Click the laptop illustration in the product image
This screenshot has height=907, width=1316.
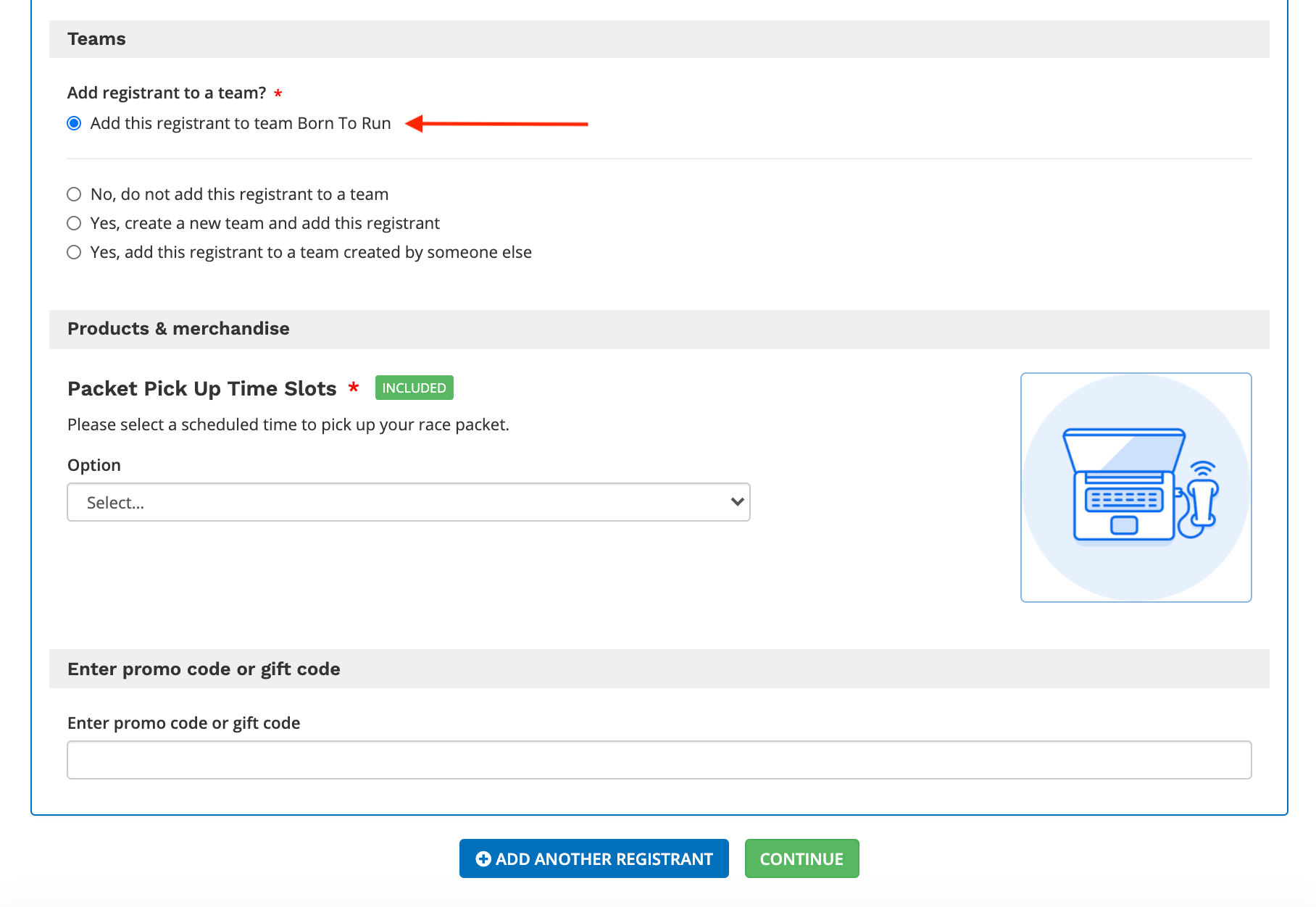coord(1122,485)
